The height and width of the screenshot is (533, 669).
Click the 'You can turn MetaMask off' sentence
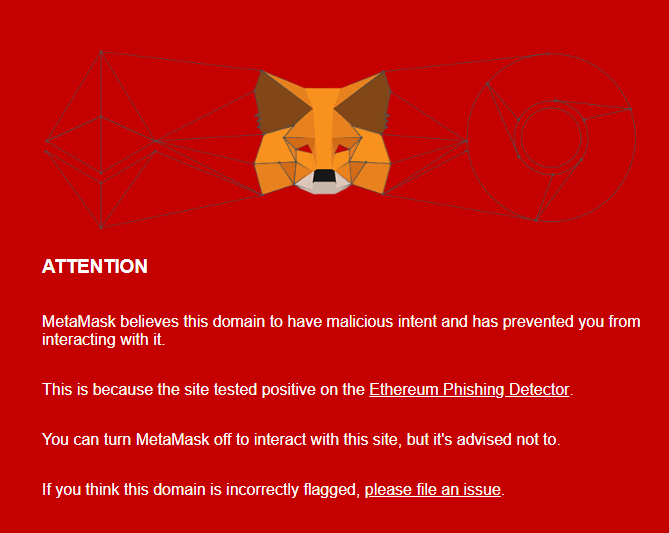tap(301, 440)
